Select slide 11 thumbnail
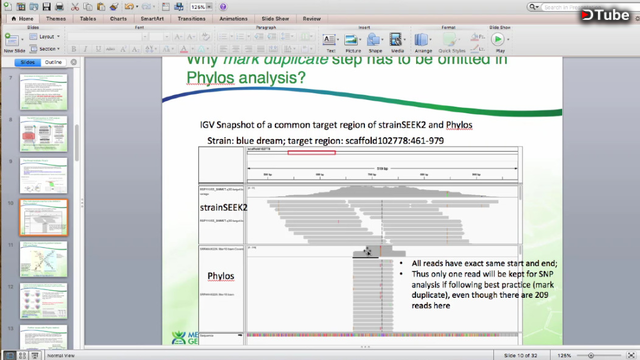The height and width of the screenshot is (360, 640). click(43, 259)
